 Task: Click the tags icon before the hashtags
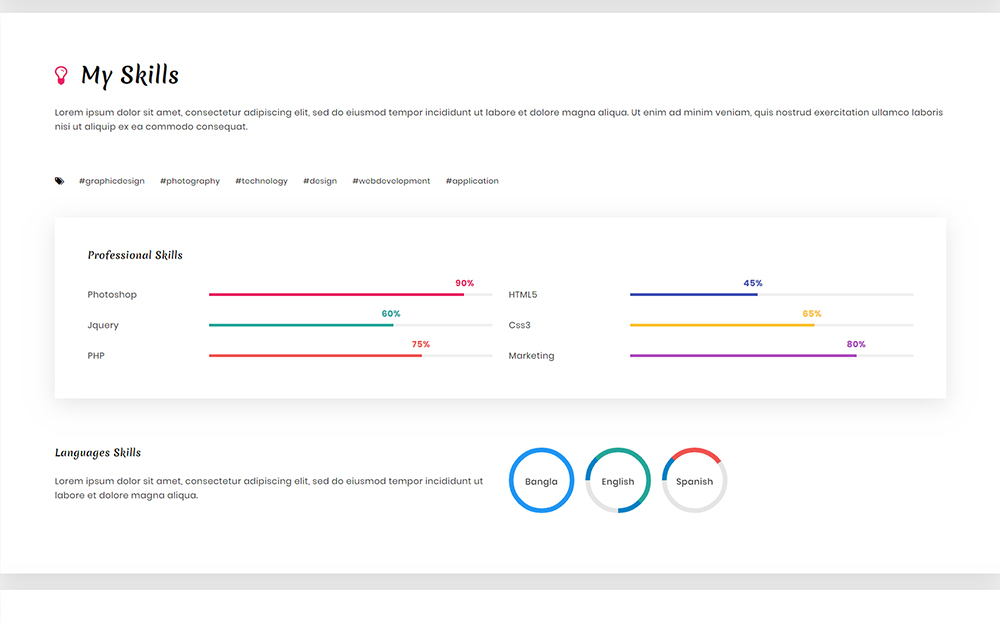(x=60, y=181)
